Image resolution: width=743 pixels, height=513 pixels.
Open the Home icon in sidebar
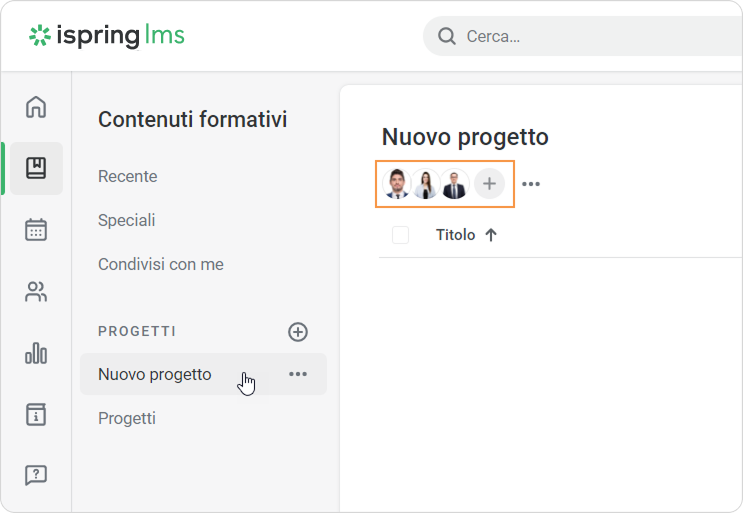point(36,107)
